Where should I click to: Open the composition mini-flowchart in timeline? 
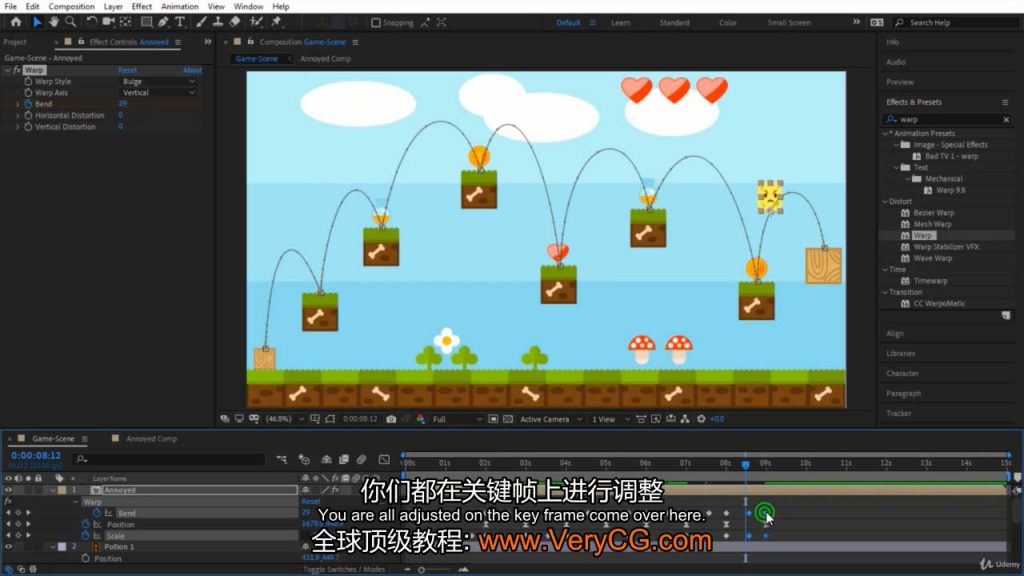281,460
